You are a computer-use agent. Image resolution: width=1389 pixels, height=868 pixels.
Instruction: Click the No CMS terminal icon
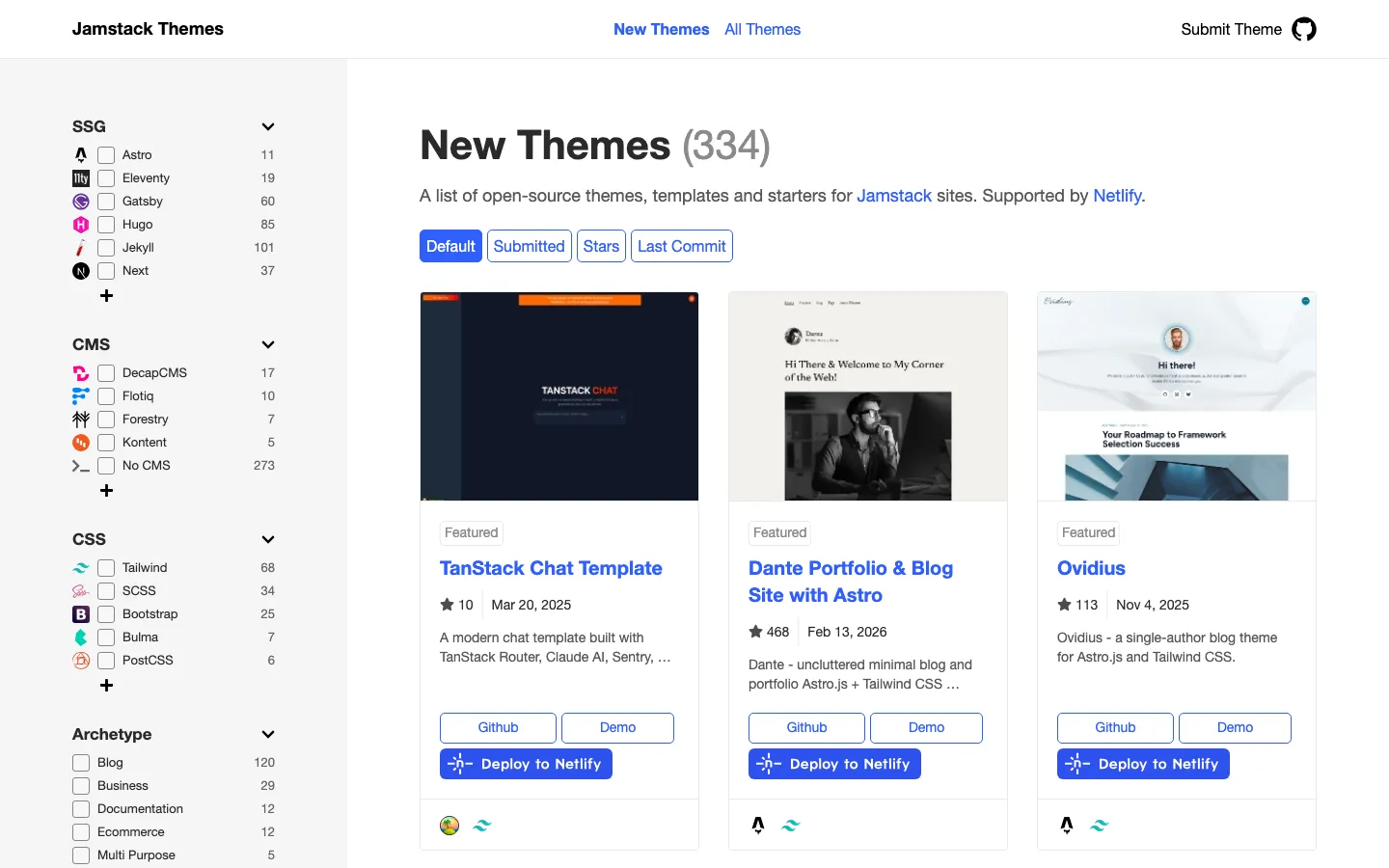pos(81,465)
